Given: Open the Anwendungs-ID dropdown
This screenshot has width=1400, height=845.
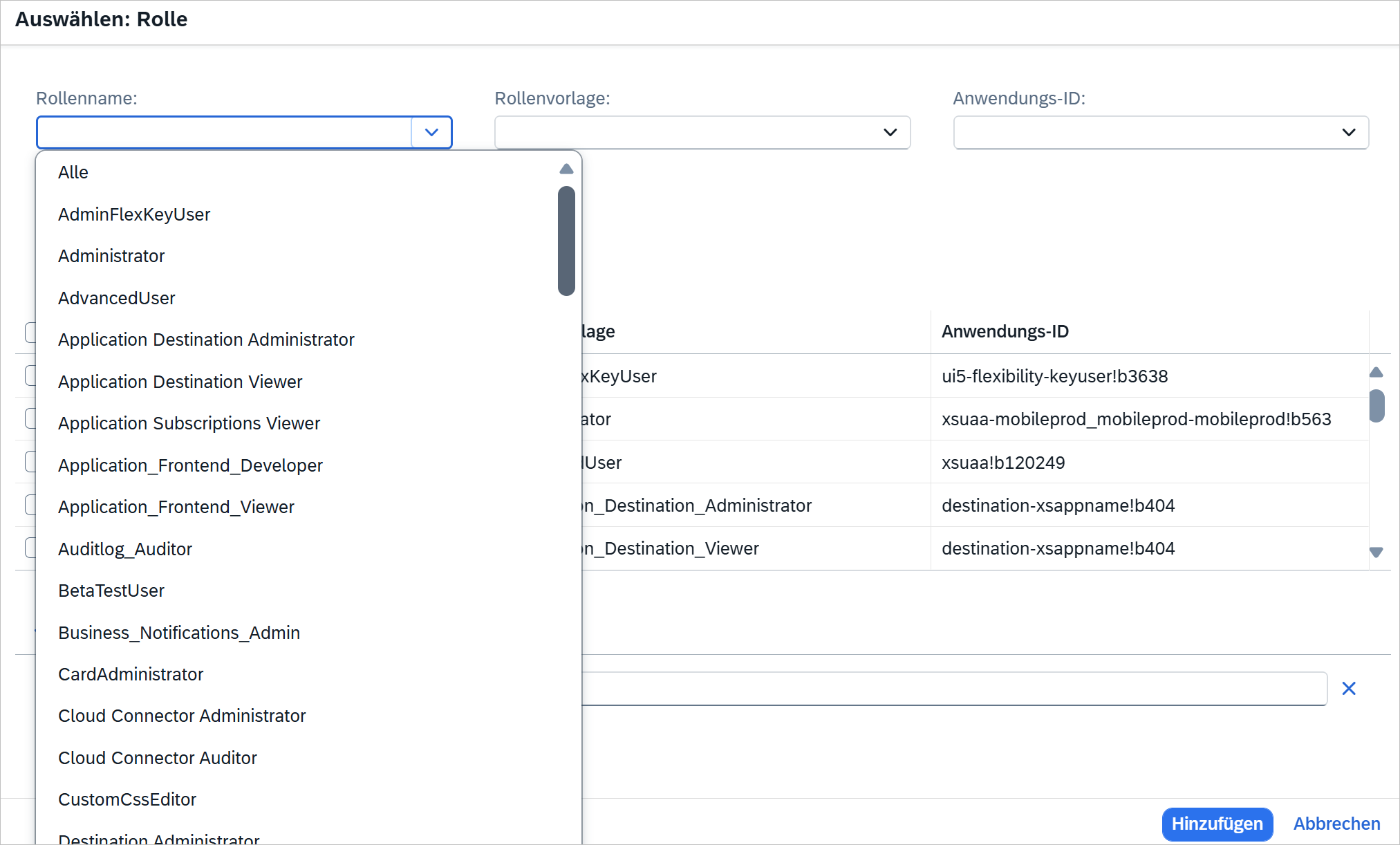Looking at the screenshot, I should (x=1348, y=132).
